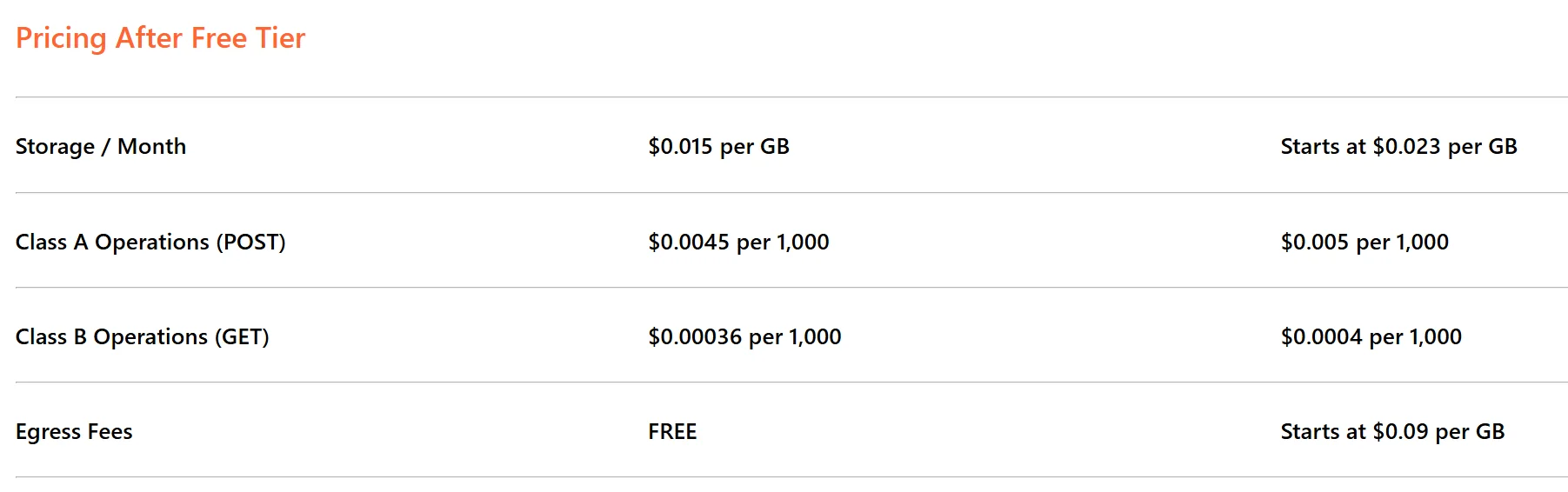
Task: Select the "Egress Fees" row label
Action: pos(74,431)
